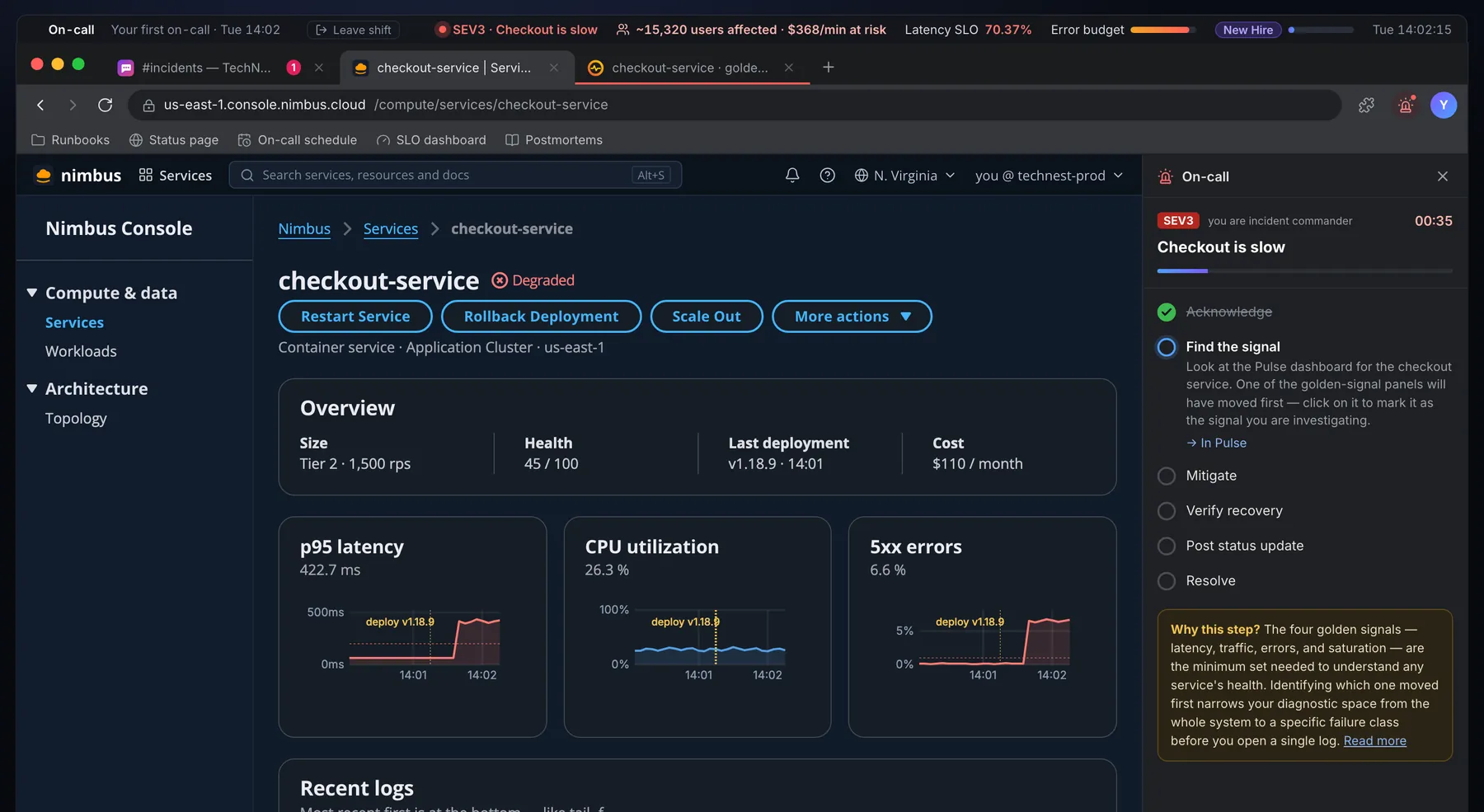The width and height of the screenshot is (1484, 812).
Task: Collapse the Compute & data section
Action: tap(32, 293)
